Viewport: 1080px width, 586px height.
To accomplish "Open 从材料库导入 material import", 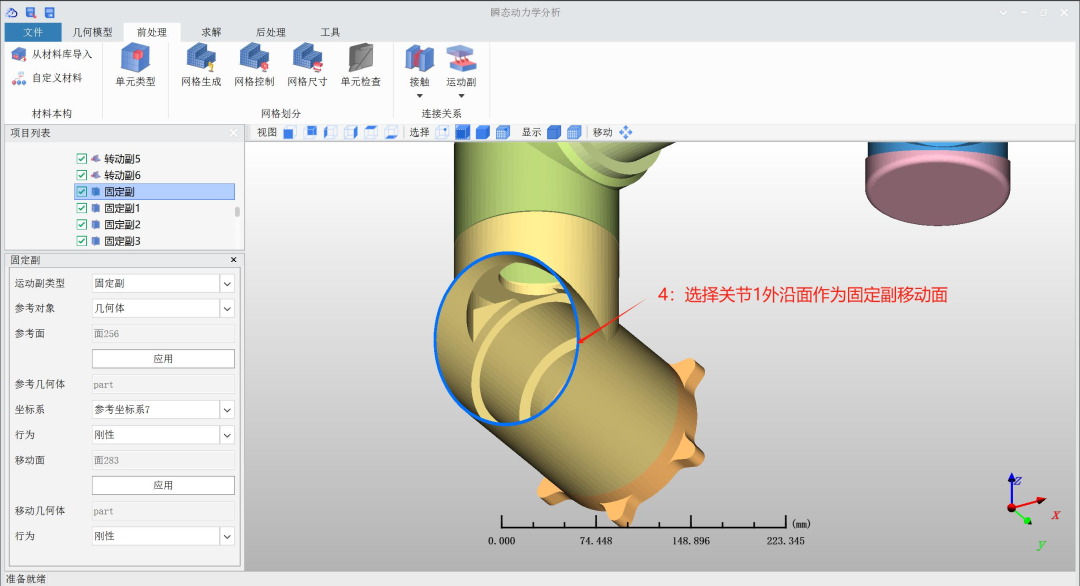I will [52, 54].
